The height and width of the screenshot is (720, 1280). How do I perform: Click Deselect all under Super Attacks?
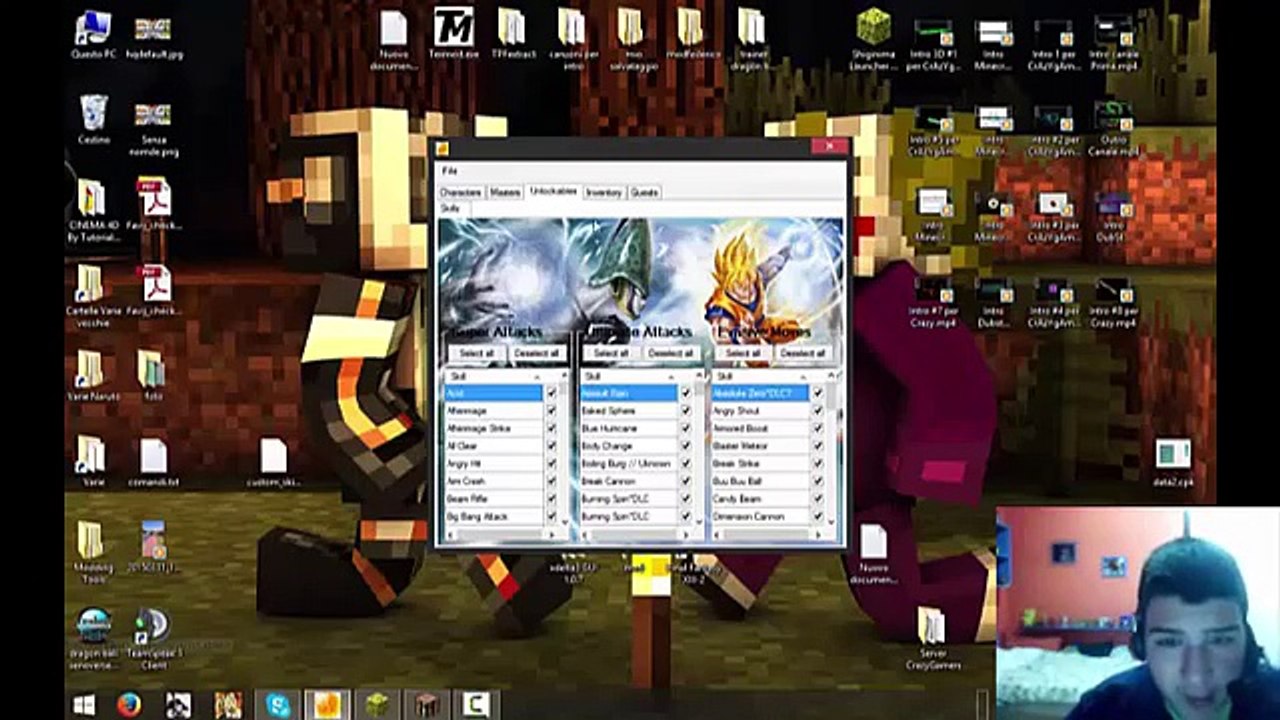coord(537,353)
